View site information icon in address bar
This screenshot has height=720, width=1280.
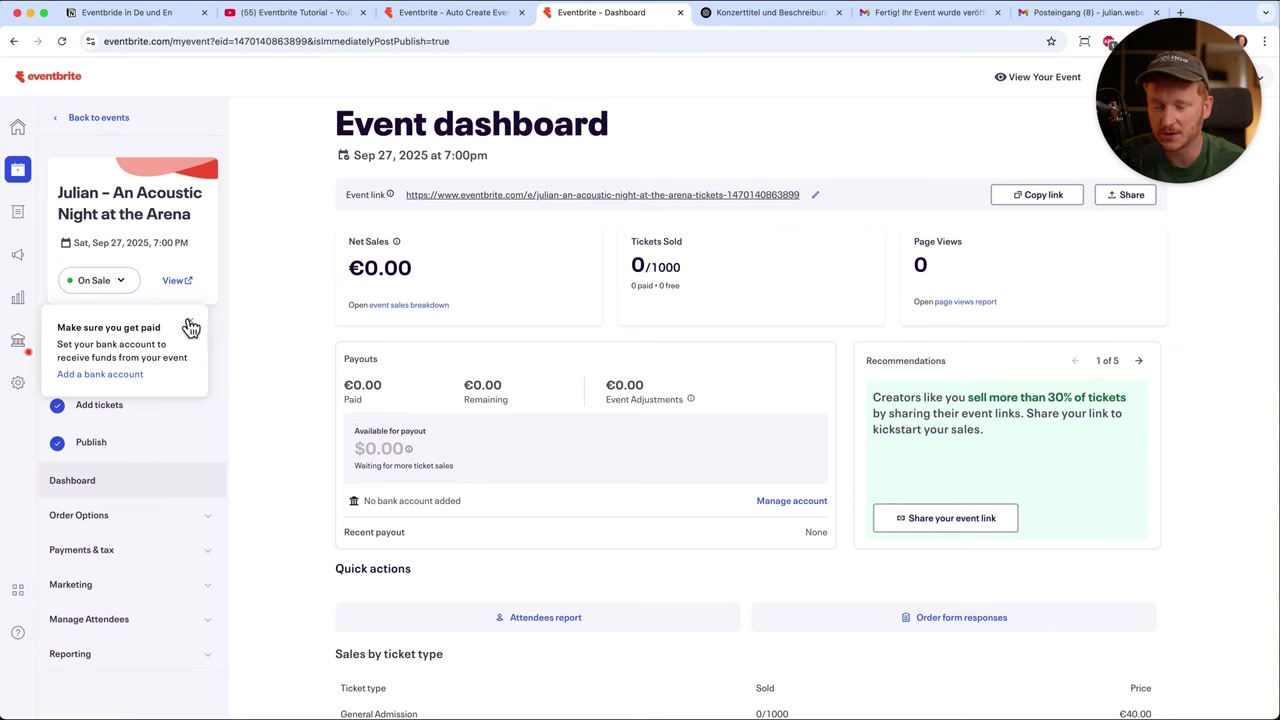click(90, 41)
